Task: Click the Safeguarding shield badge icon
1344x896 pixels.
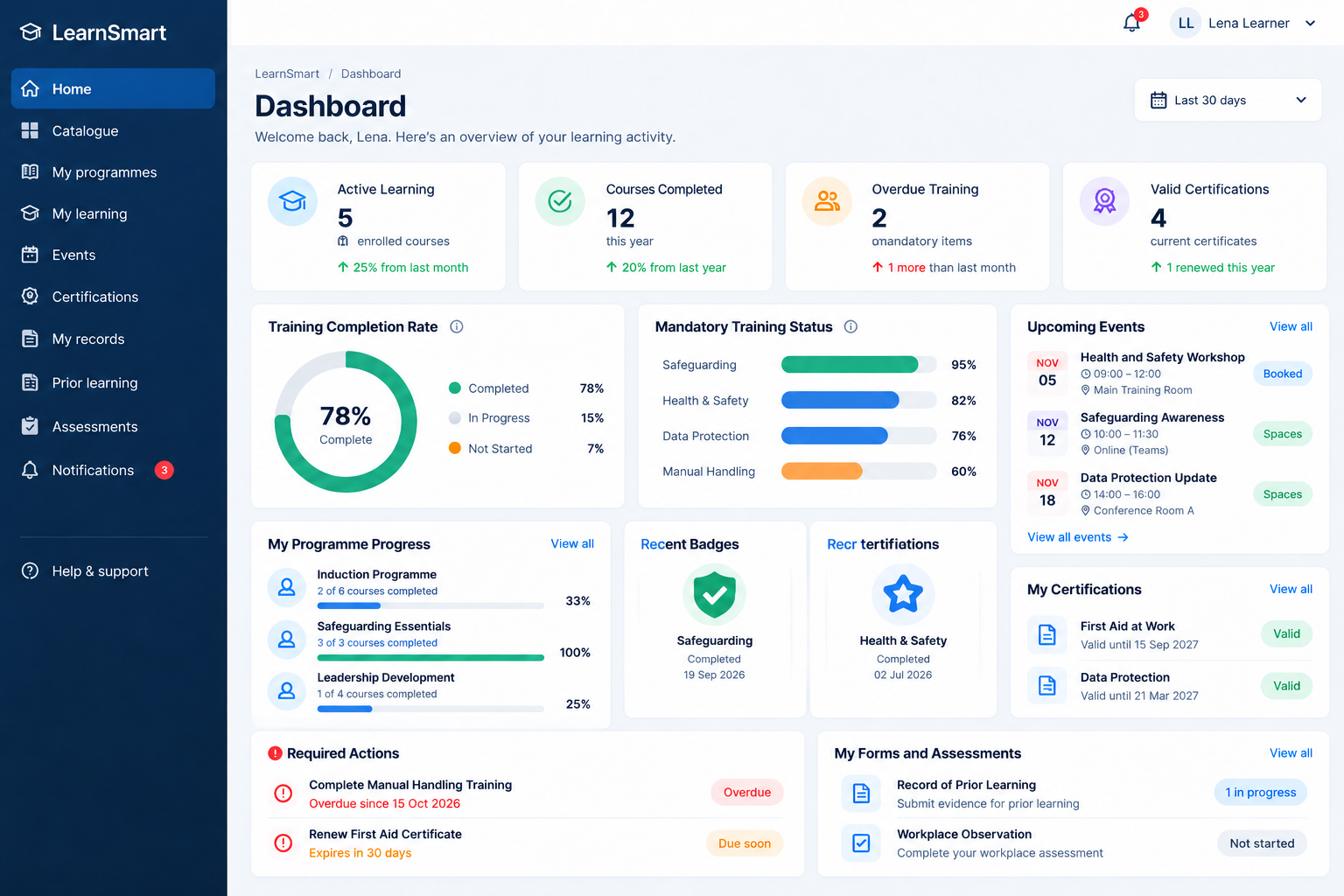Action: [x=715, y=595]
